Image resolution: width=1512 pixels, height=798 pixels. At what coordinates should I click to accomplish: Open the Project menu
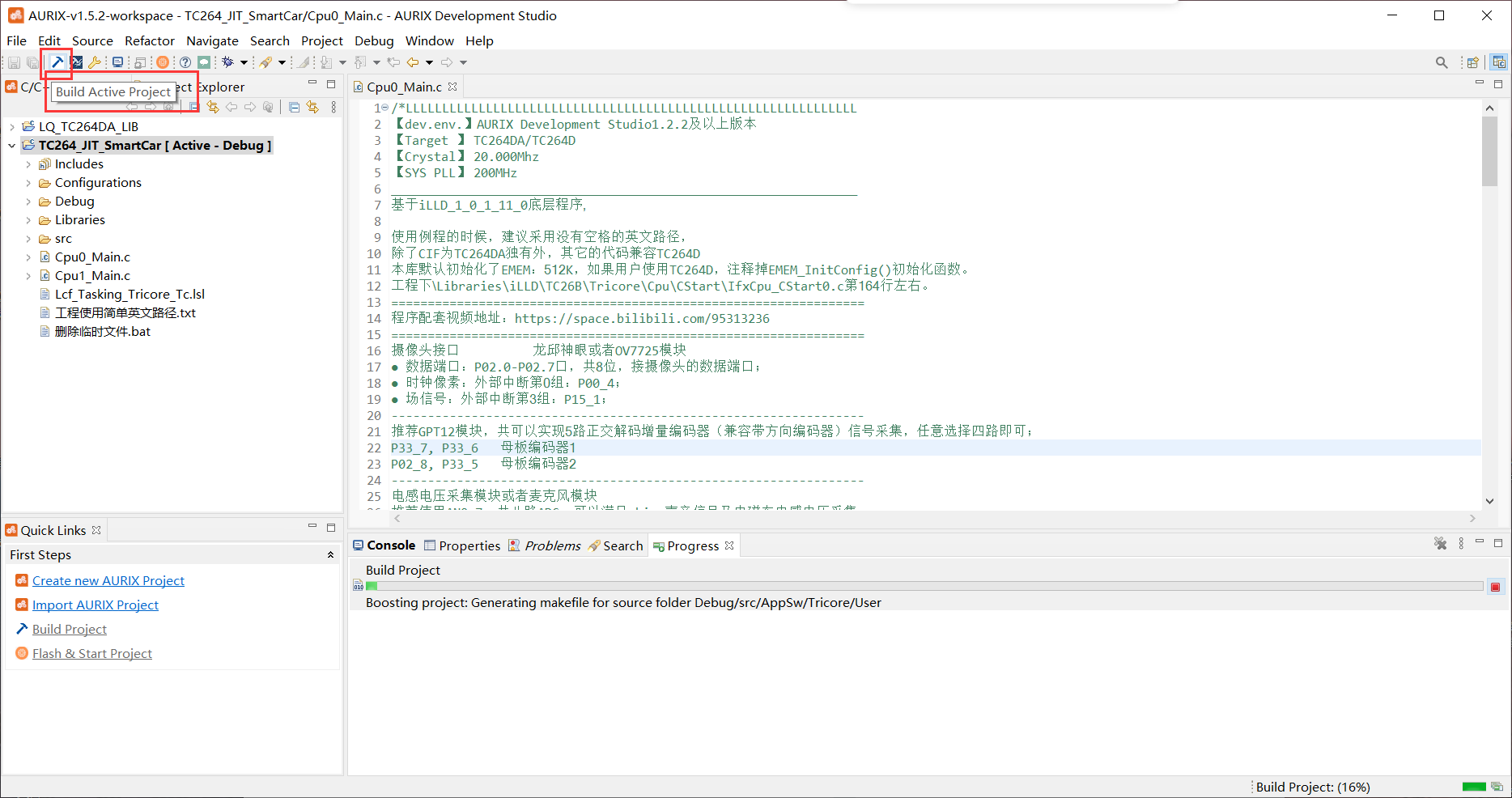[x=322, y=40]
